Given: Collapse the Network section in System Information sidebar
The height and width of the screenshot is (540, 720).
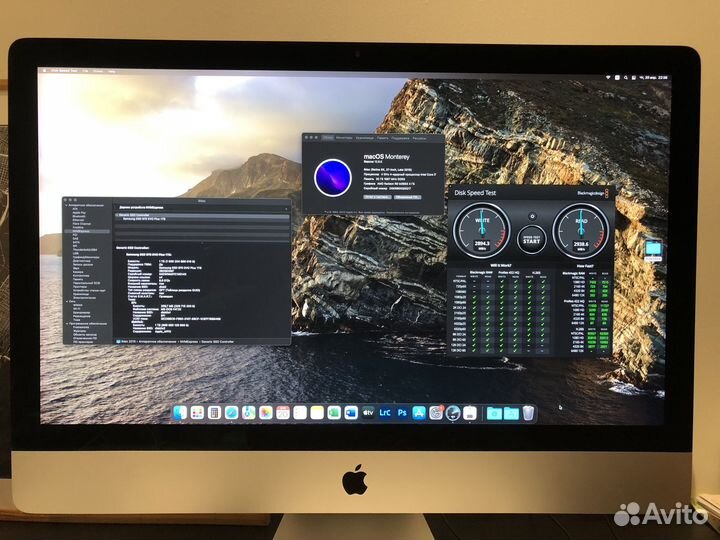Looking at the screenshot, I should [68, 301].
